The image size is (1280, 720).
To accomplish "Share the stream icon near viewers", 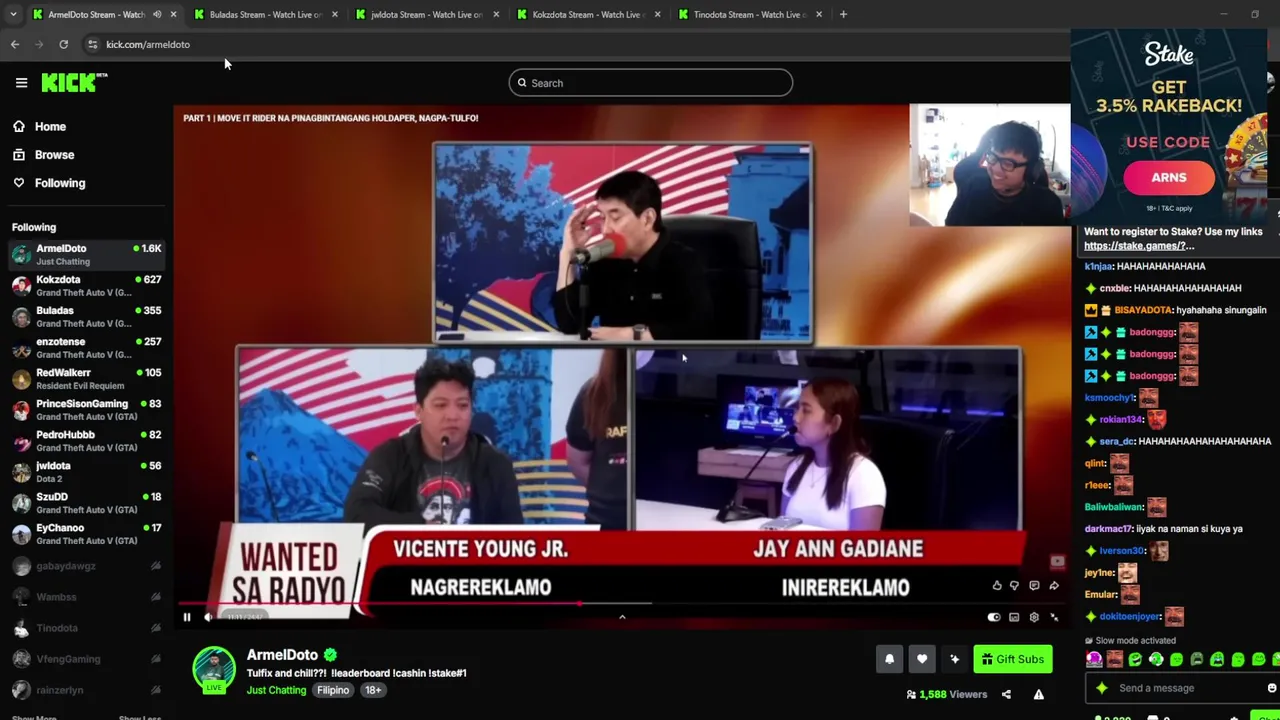I will point(1006,694).
